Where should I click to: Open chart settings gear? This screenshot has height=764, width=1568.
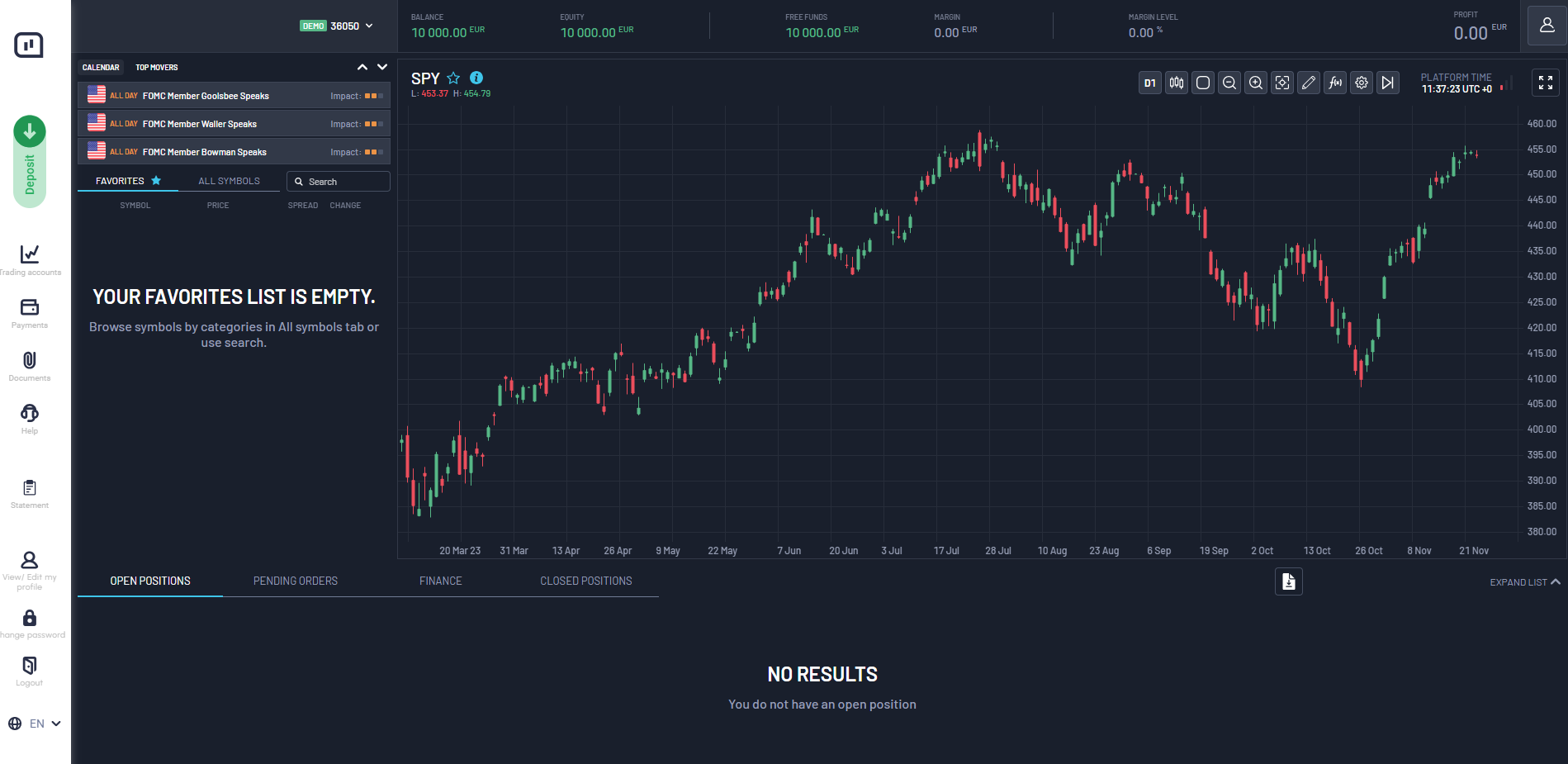1362,83
